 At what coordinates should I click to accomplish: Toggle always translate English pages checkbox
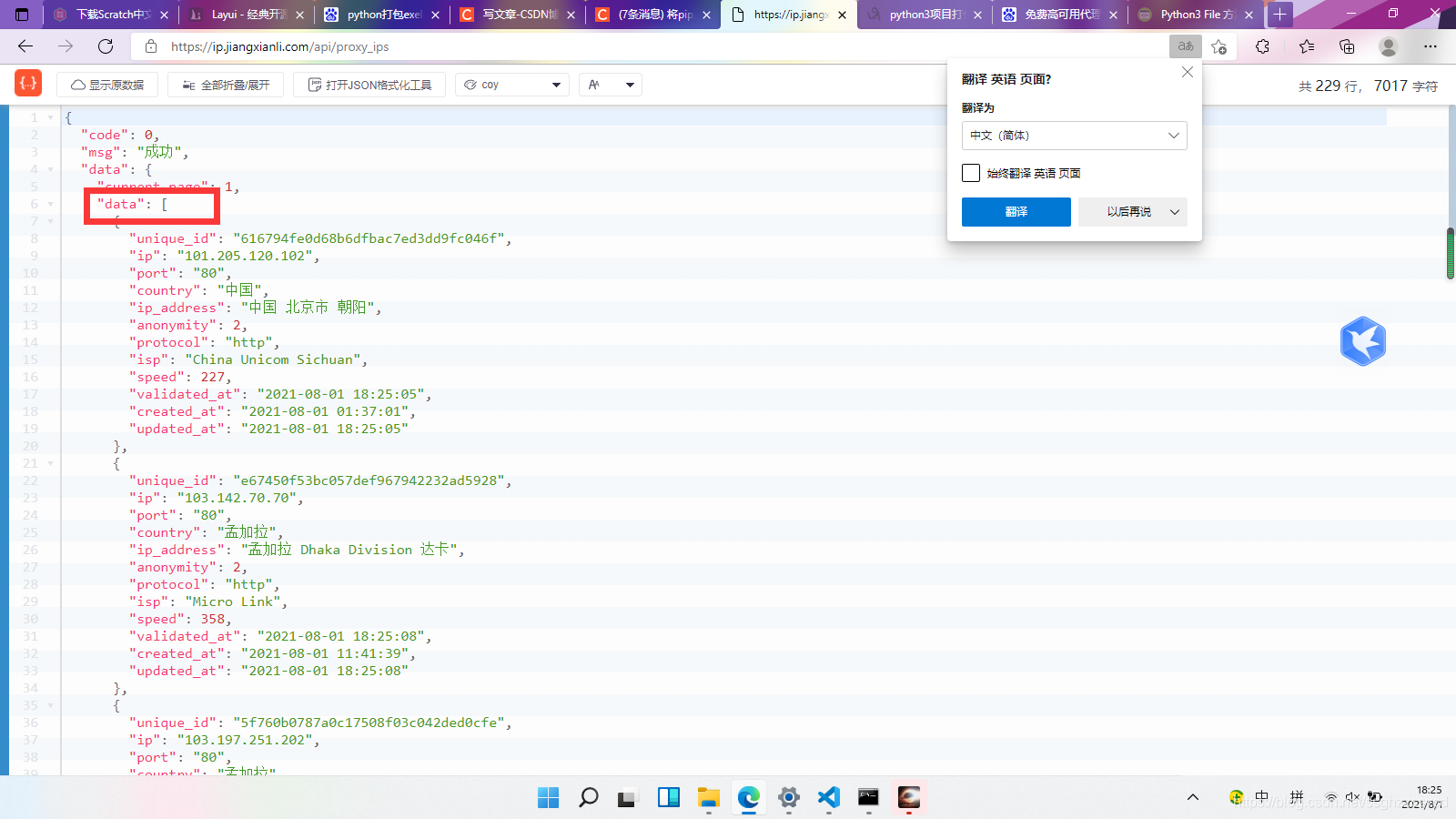pyautogui.click(x=971, y=173)
